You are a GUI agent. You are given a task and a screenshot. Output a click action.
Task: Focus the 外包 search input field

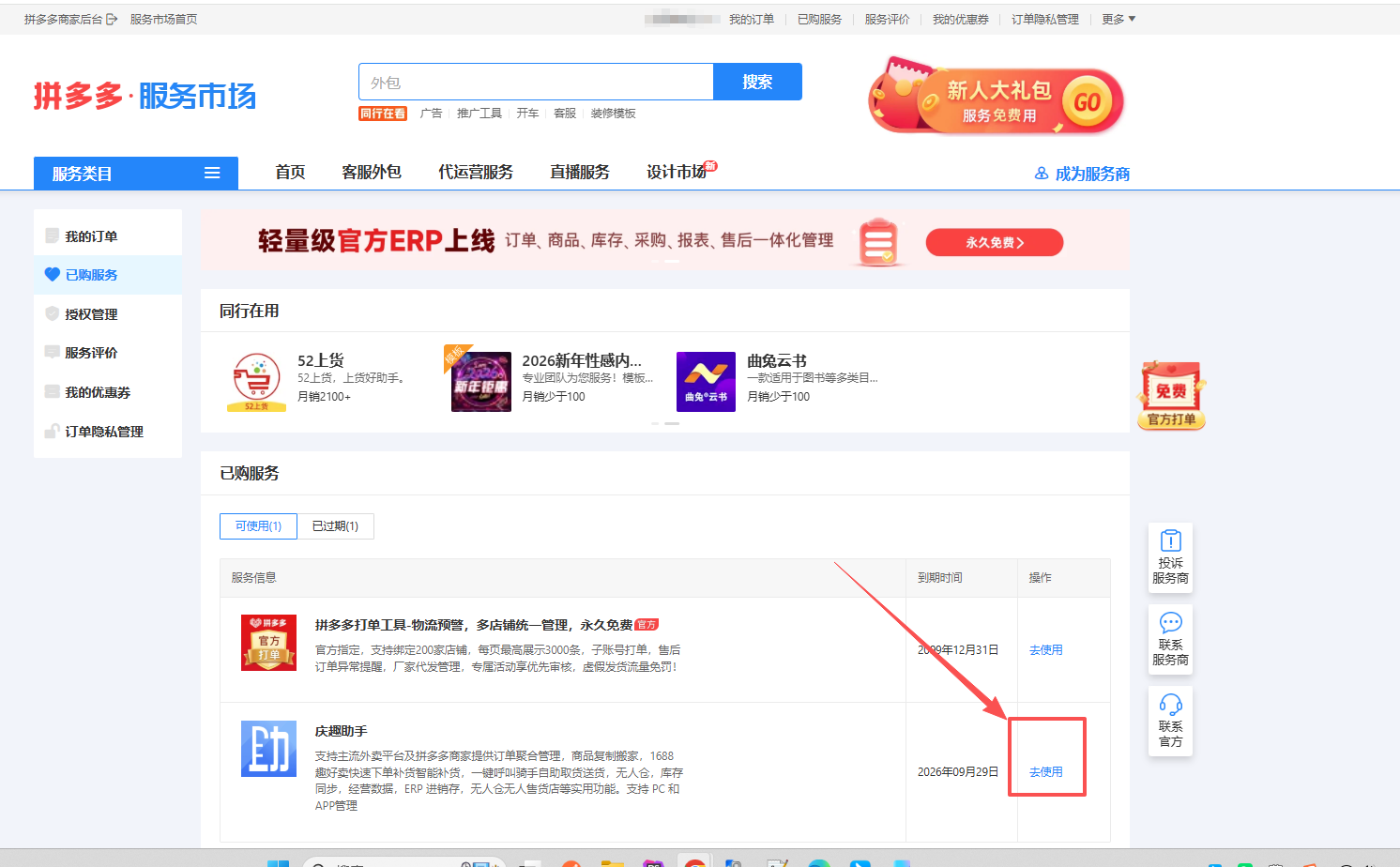536,83
